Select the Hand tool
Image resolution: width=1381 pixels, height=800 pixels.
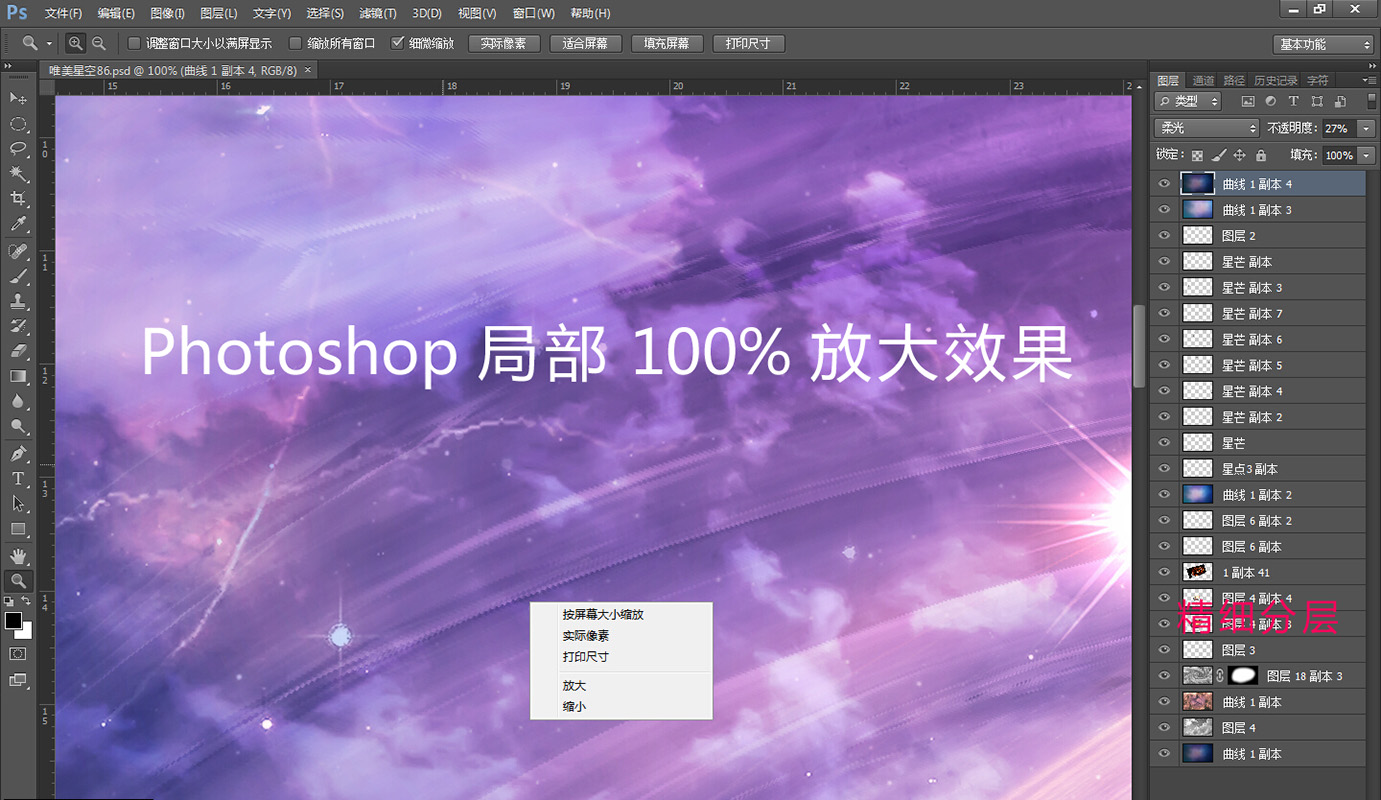pos(18,556)
